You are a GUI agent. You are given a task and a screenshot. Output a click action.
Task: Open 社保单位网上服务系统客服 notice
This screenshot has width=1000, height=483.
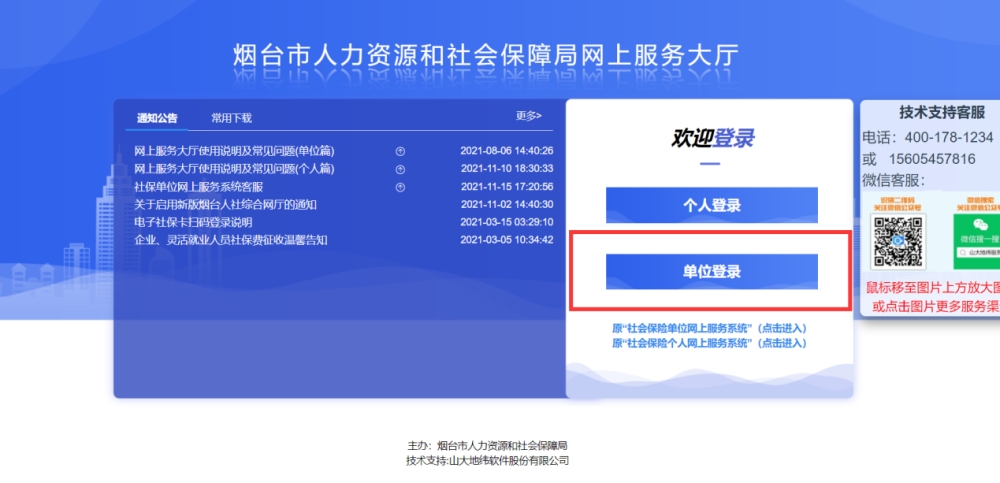click(198, 187)
